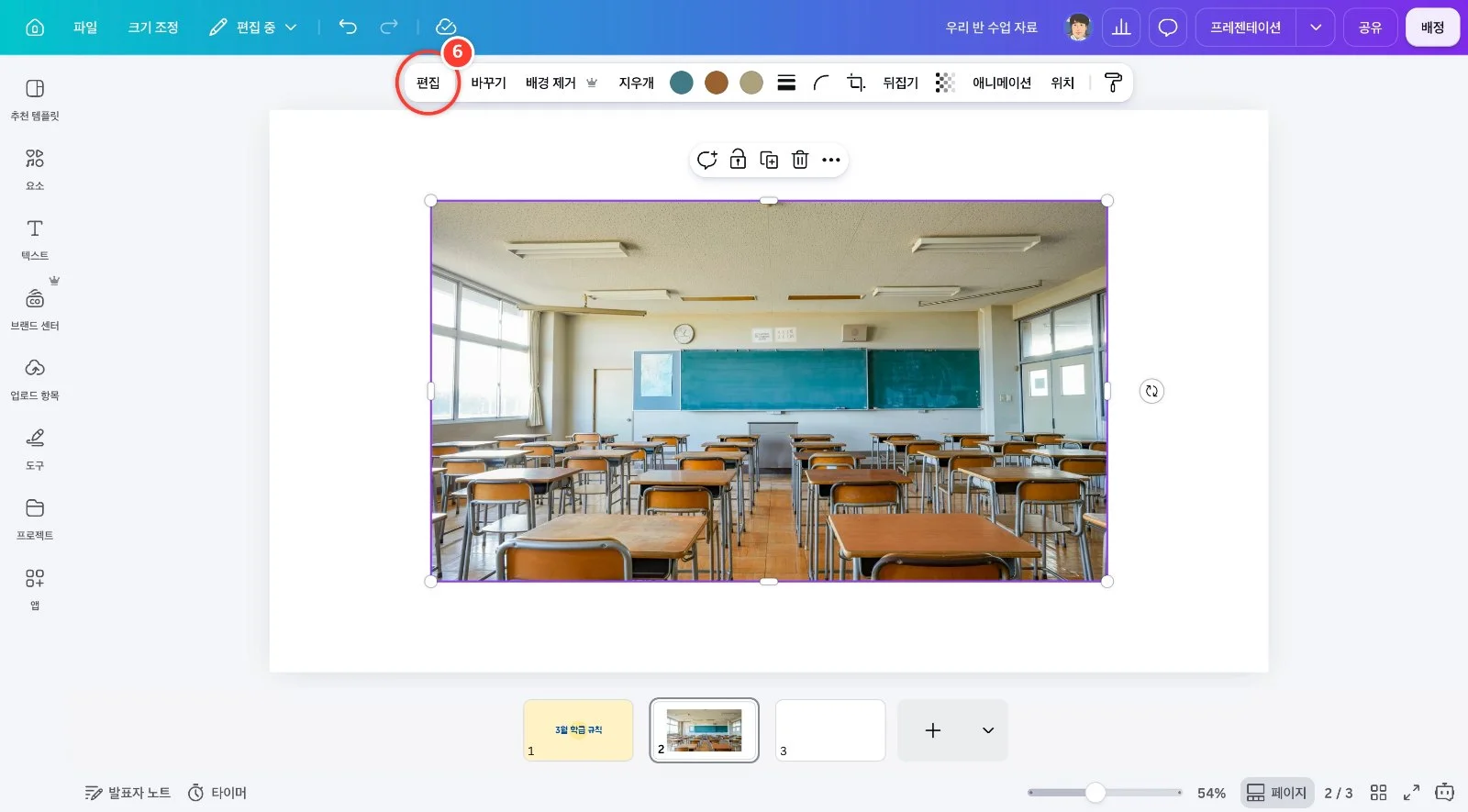This screenshot has height=812, width=1468.
Task: Open the 파일 menu
Action: pos(85,28)
